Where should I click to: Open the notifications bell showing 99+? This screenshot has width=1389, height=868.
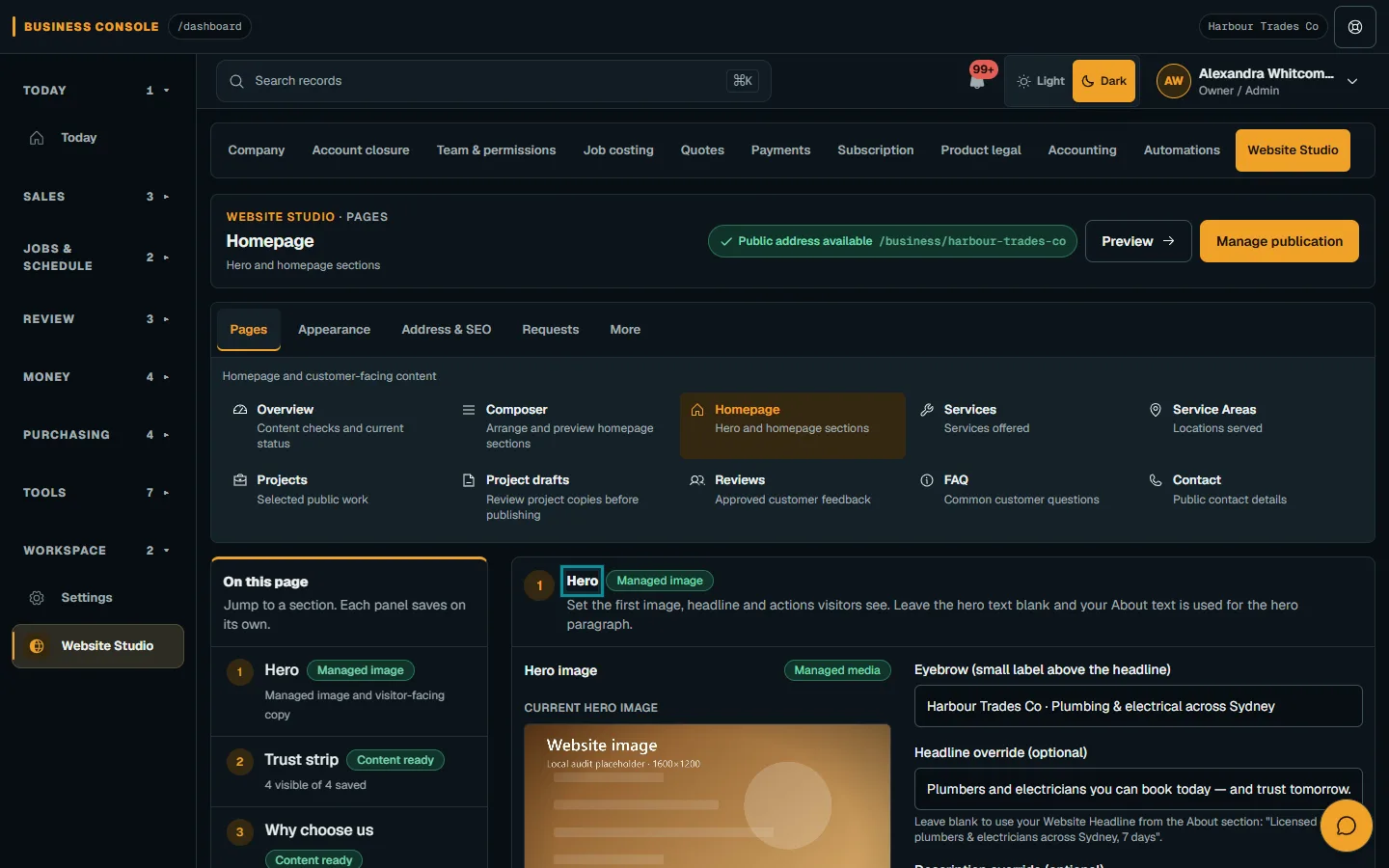click(978, 80)
